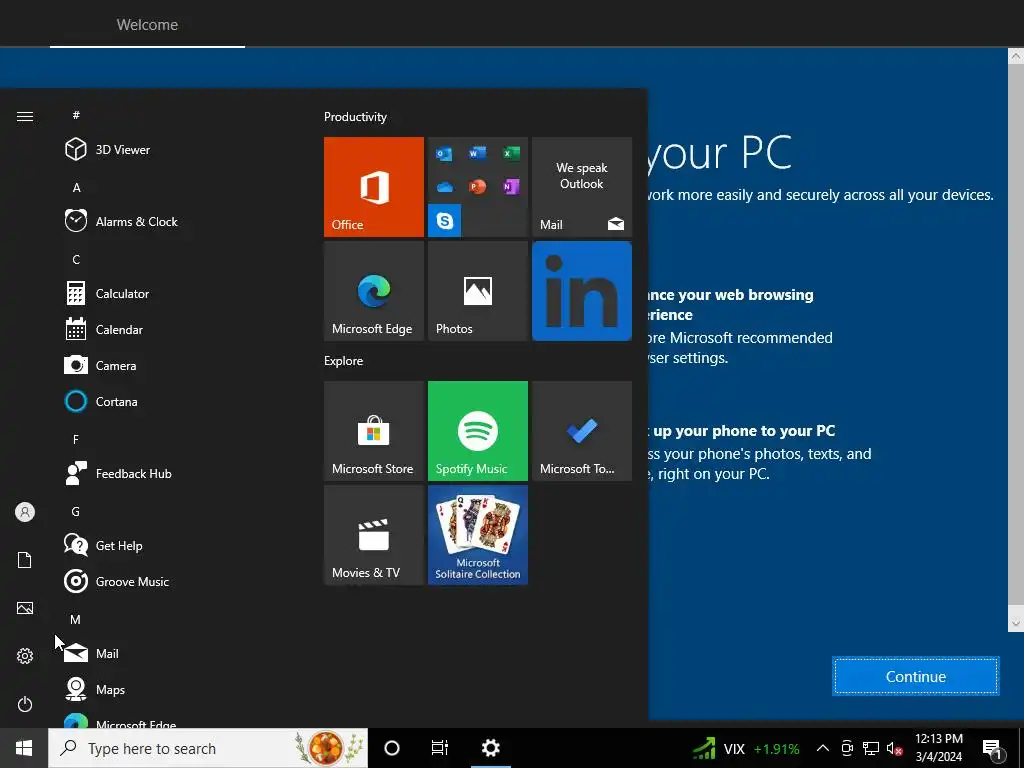Screen dimensions: 1024x768
Task: Open Pictures from the Start sidebar
Action: point(25,608)
